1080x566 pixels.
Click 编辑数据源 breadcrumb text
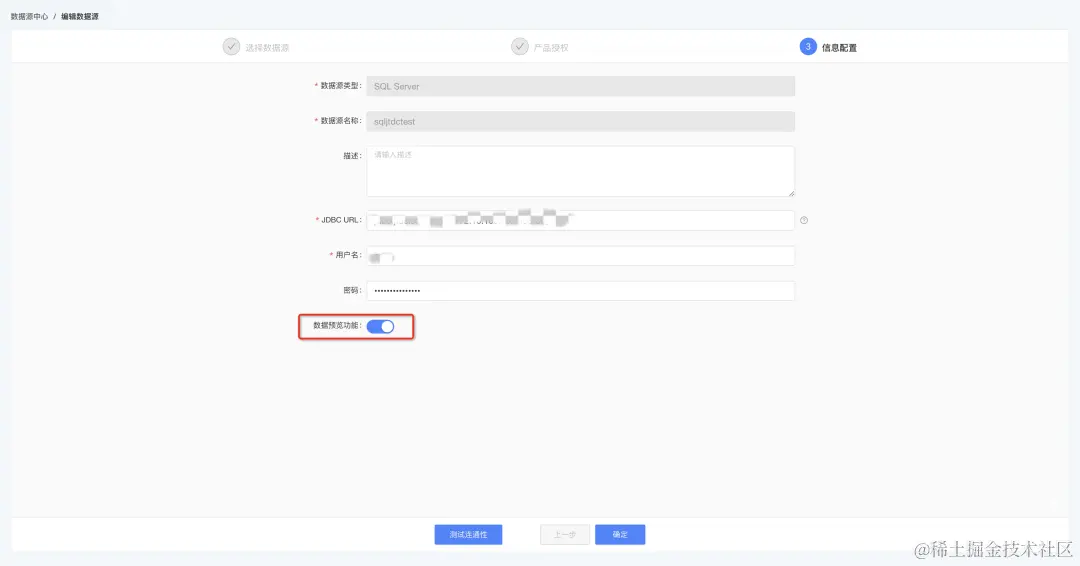pyautogui.click(x=80, y=17)
